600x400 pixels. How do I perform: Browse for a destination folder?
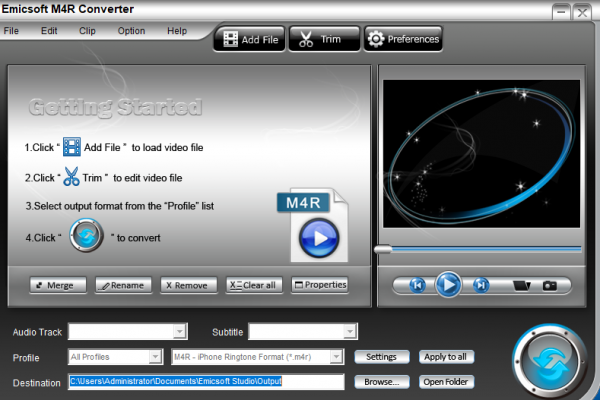point(382,382)
